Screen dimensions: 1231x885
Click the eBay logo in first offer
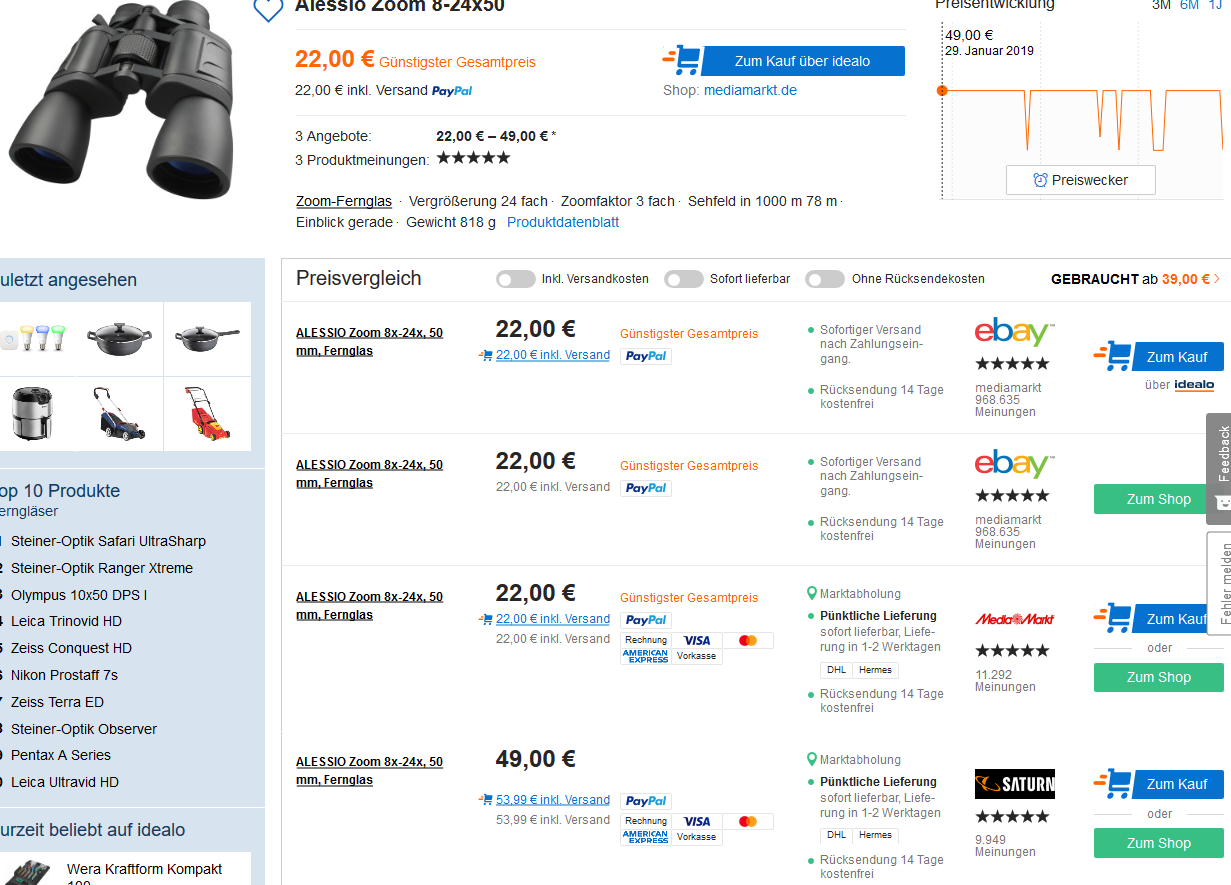click(1014, 332)
